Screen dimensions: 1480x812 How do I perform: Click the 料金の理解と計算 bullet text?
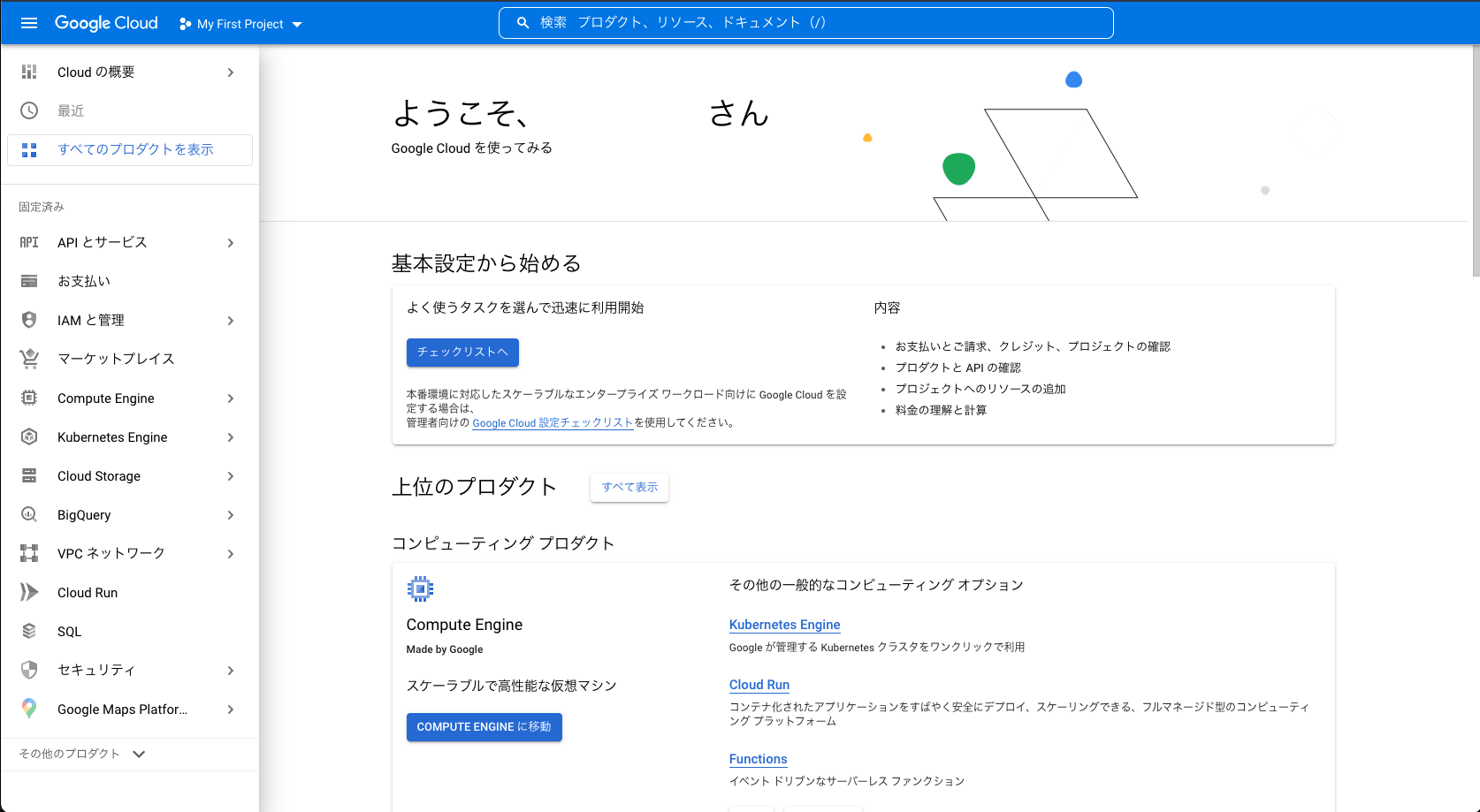point(941,410)
